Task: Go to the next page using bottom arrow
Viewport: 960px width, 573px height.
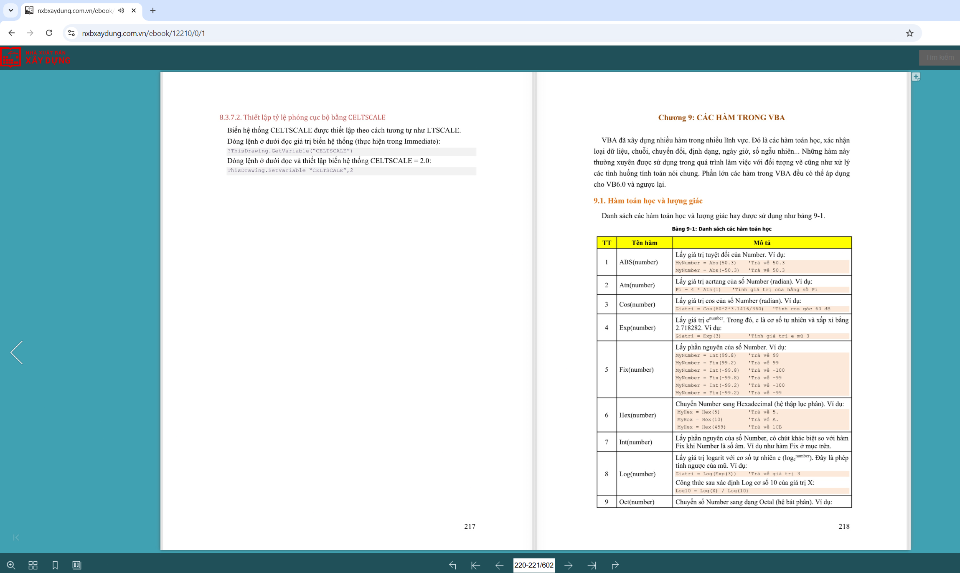Action: tap(569, 565)
